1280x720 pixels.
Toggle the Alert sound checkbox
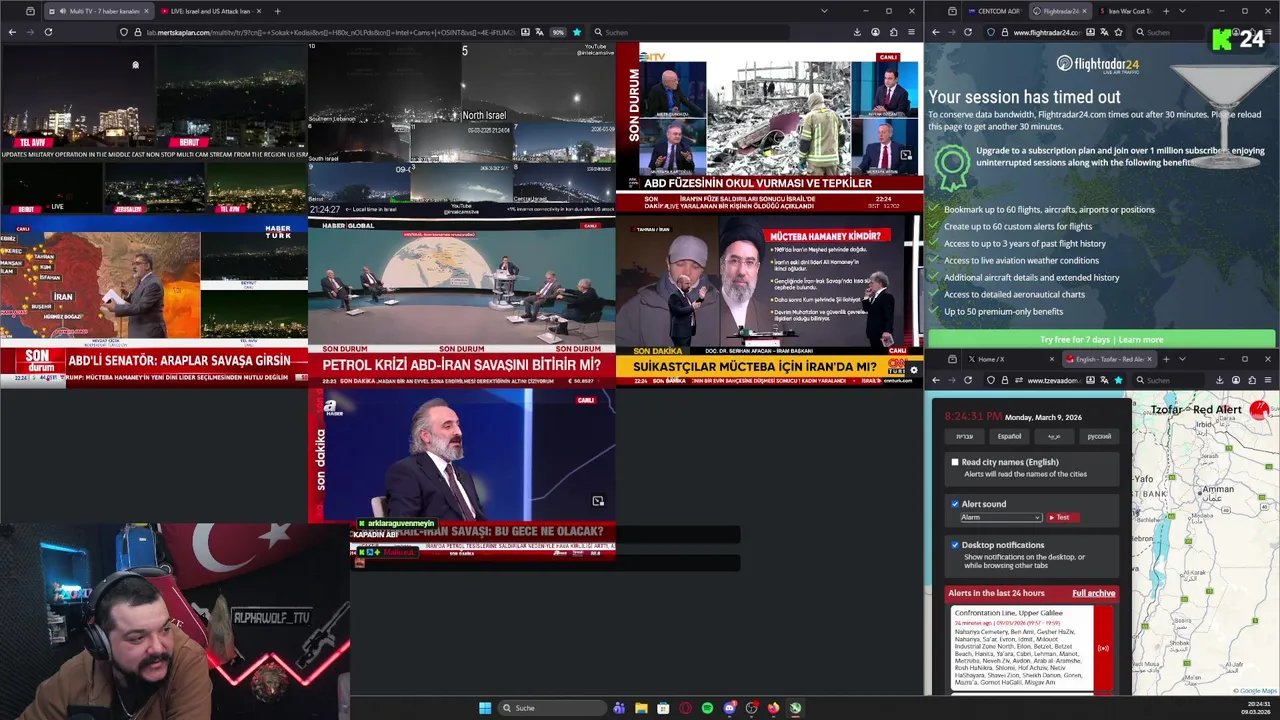click(x=954, y=504)
